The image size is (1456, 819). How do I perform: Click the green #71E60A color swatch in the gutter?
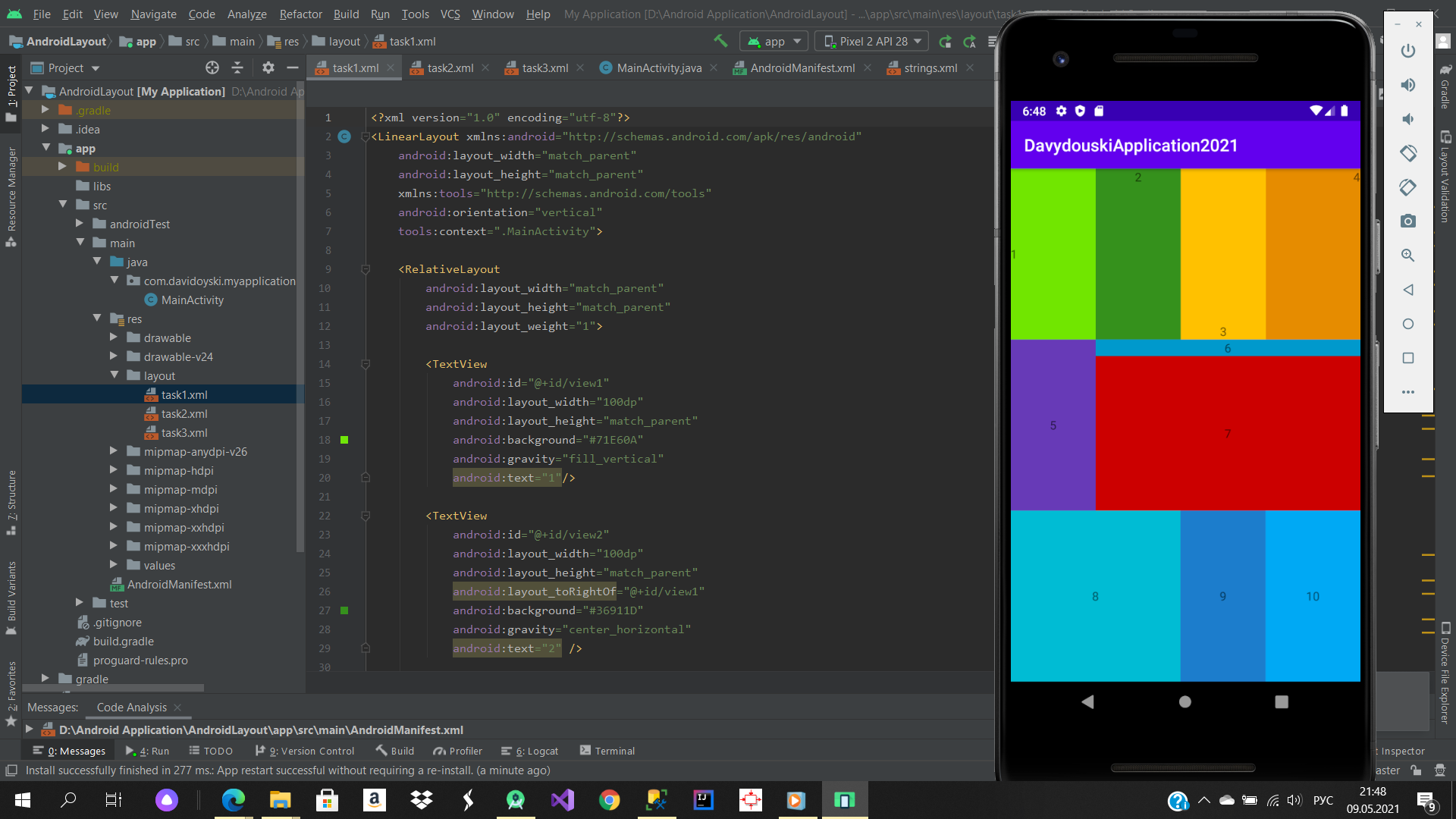344,440
